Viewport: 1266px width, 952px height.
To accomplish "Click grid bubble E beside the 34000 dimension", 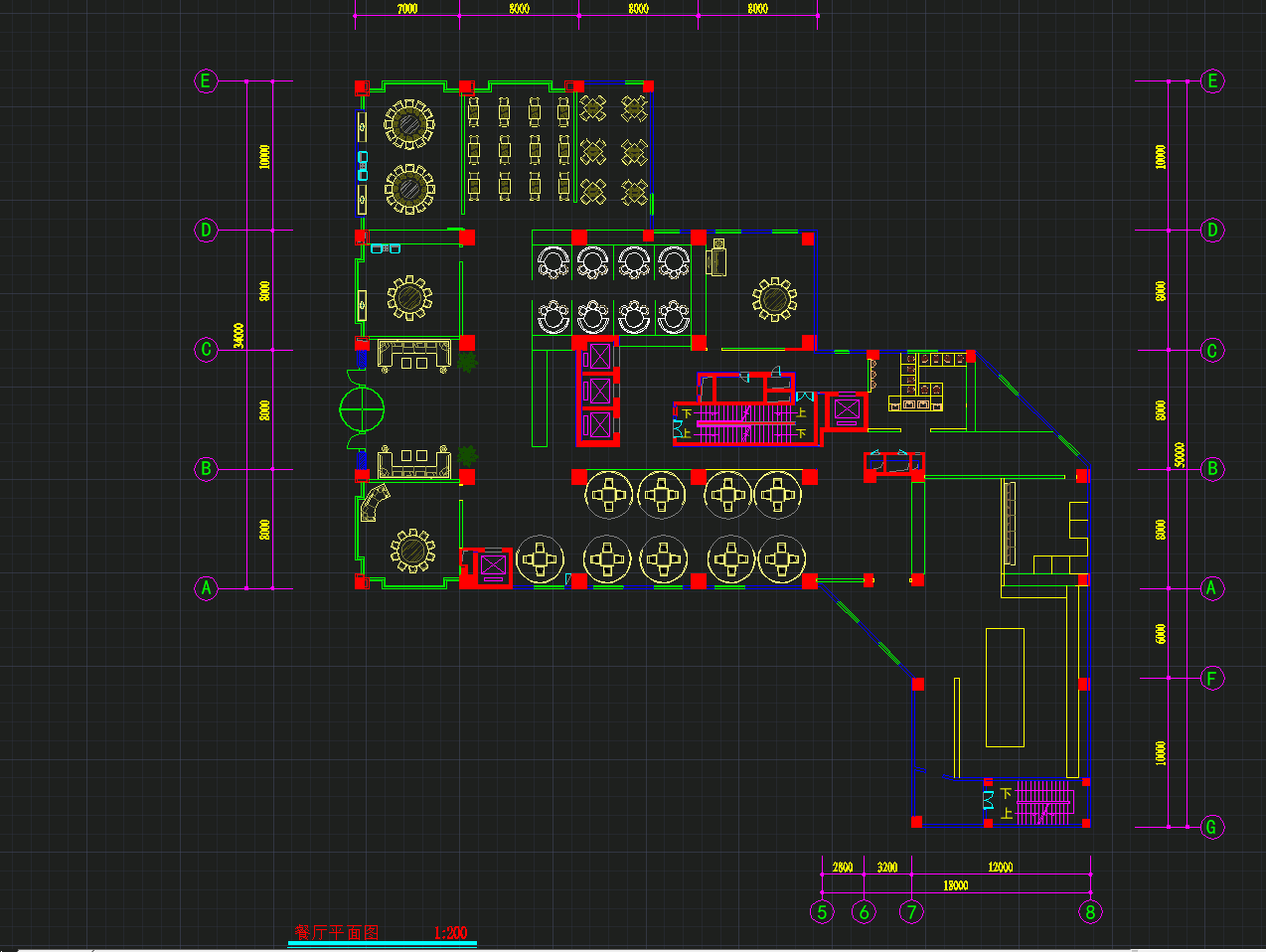I will click(206, 80).
